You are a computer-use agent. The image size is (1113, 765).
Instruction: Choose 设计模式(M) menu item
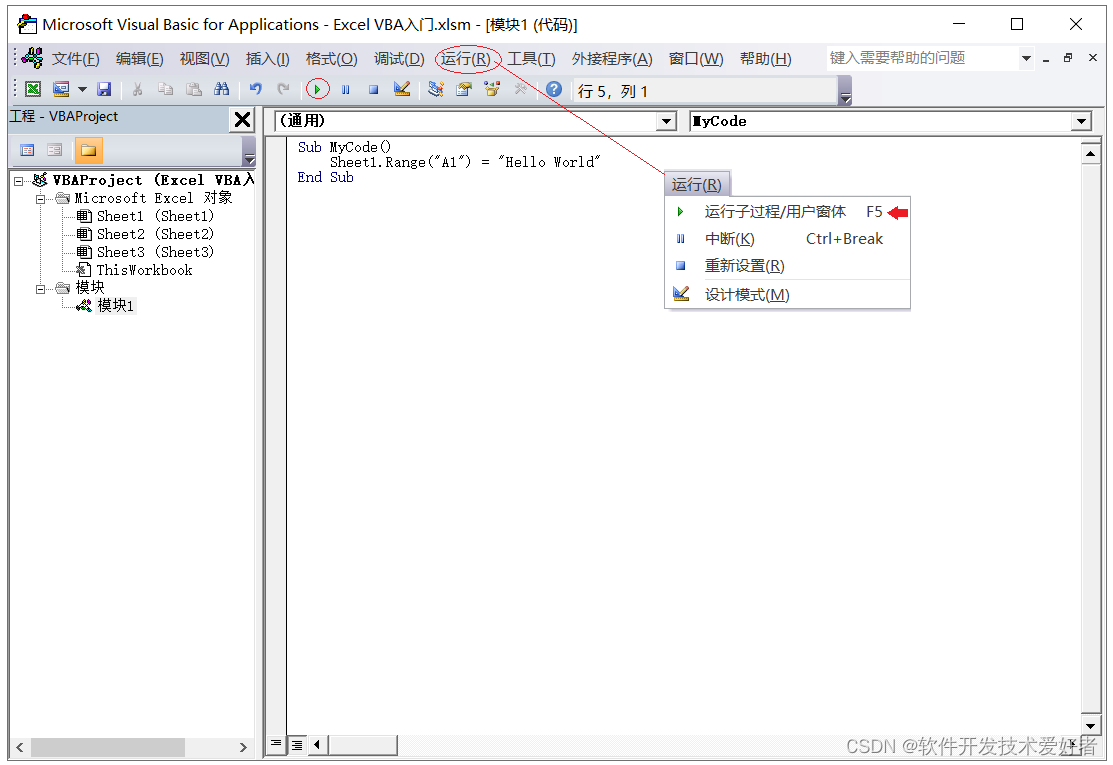[787, 295]
